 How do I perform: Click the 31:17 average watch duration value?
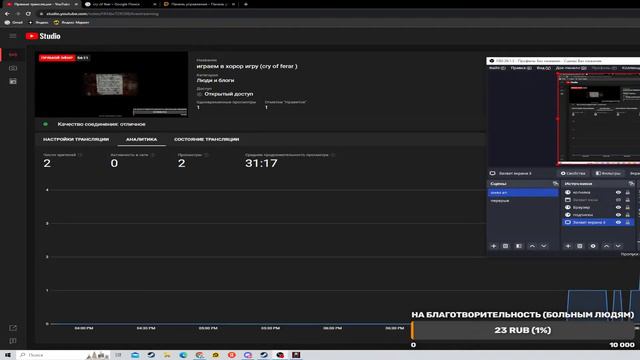point(261,163)
